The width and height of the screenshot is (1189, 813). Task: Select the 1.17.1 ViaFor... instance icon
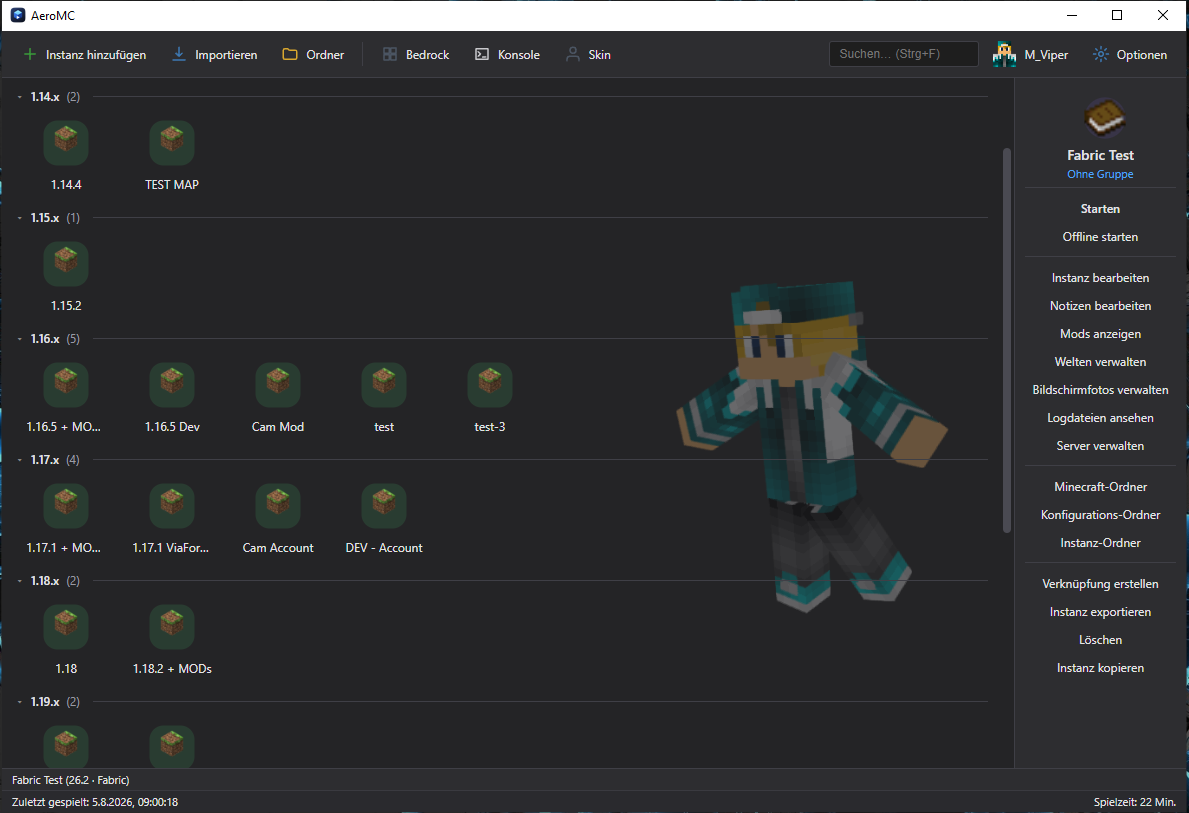click(x=172, y=506)
